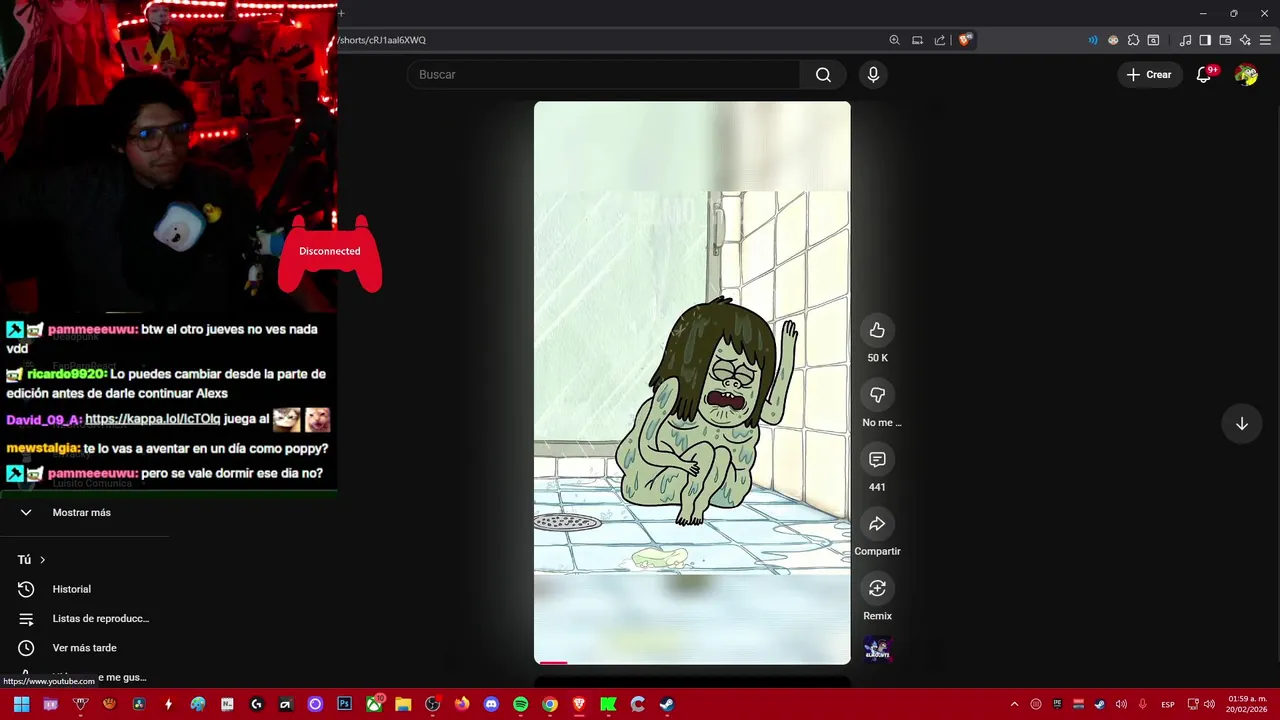Viewport: 1280px width, 720px height.
Task: Click the share page icon in address bar
Action: [x=940, y=40]
